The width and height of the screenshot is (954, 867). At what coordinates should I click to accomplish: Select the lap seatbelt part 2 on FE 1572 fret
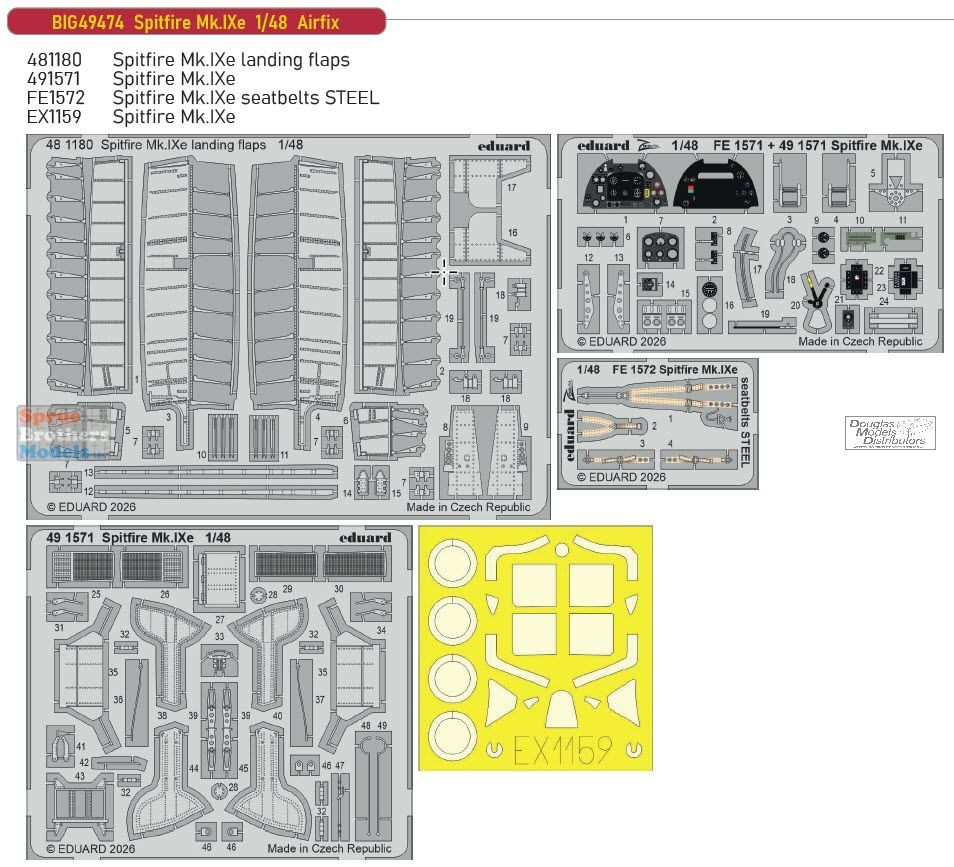(611, 425)
